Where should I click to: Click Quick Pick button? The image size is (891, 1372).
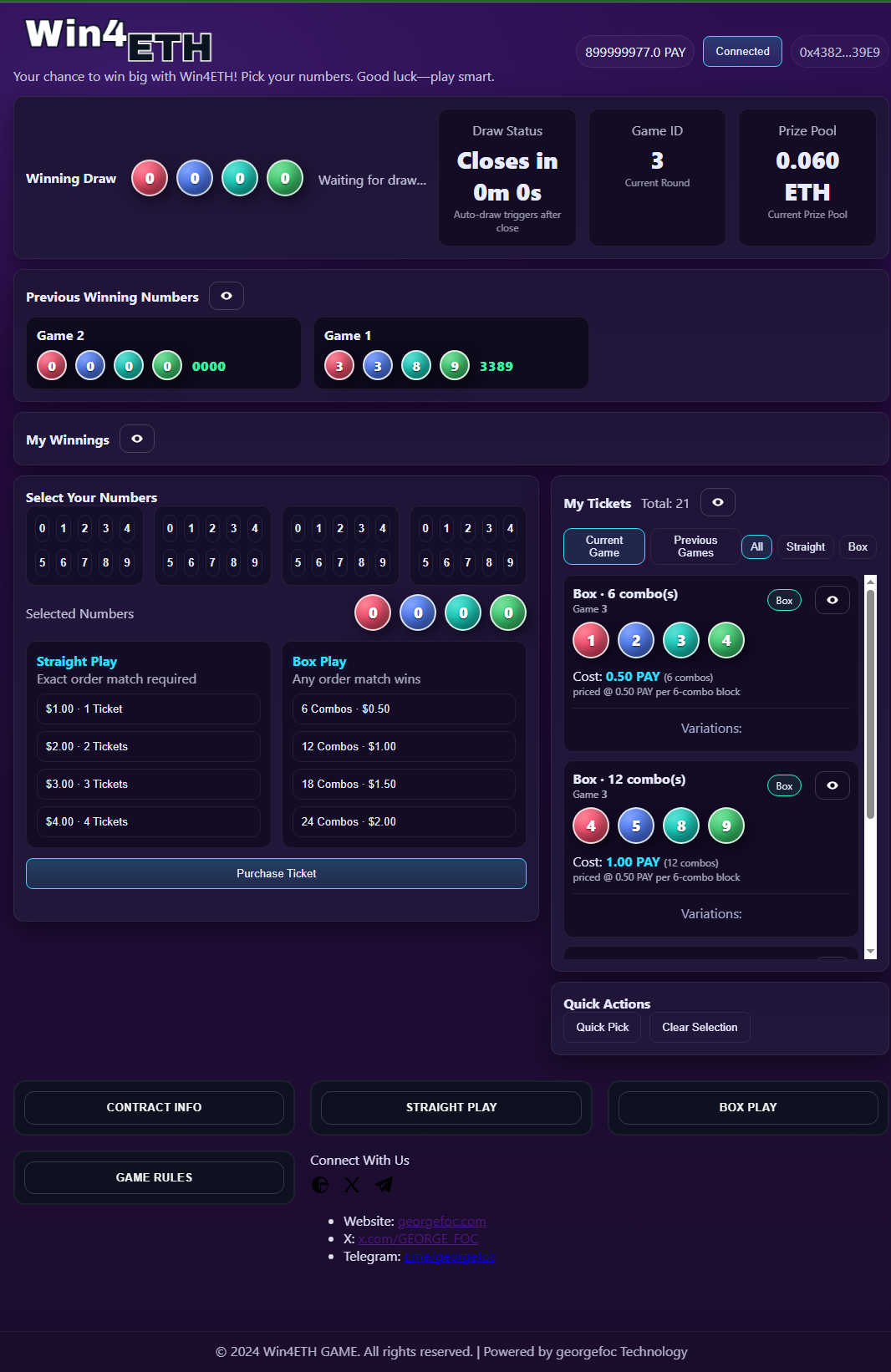[603, 1027]
